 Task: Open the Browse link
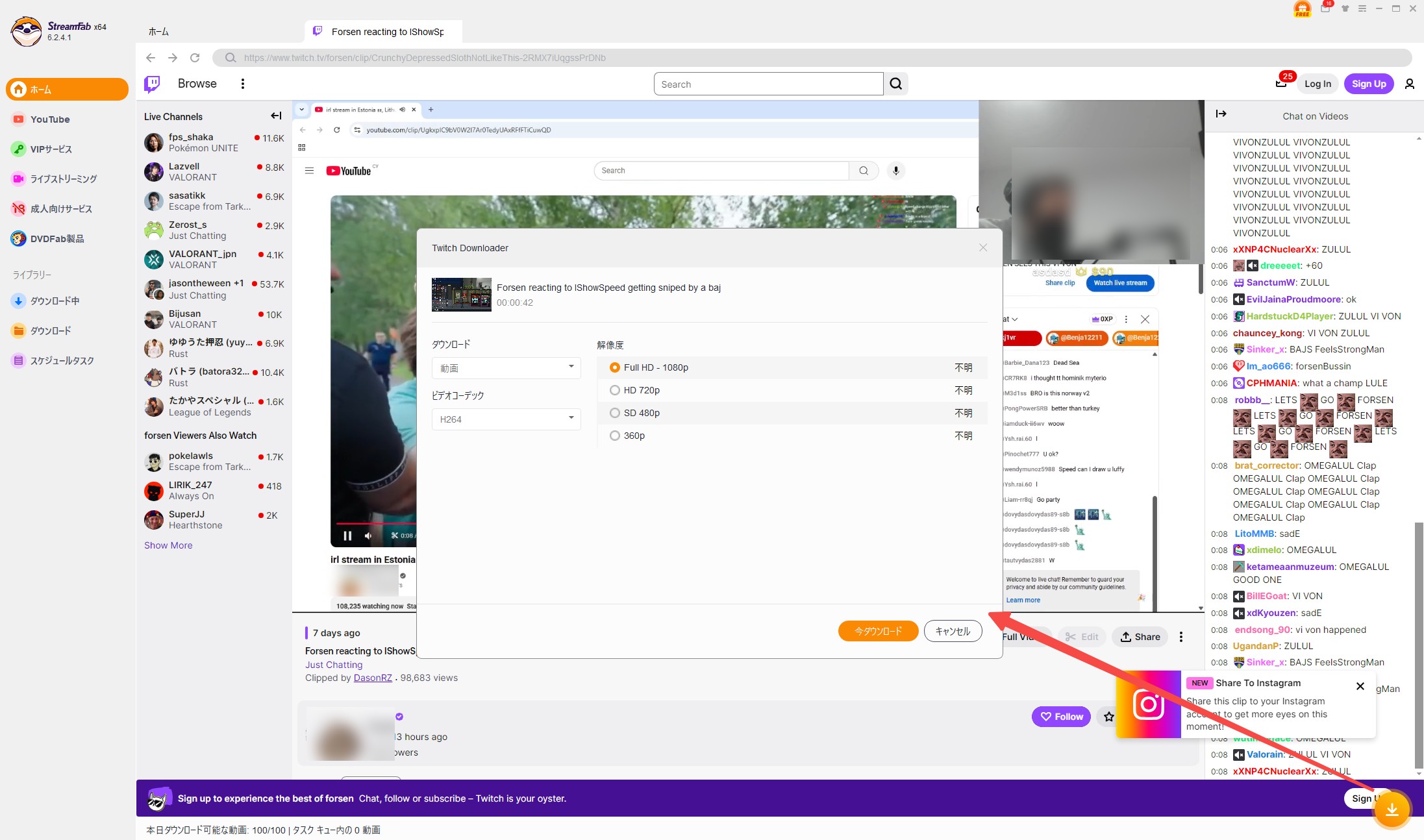[x=197, y=84]
